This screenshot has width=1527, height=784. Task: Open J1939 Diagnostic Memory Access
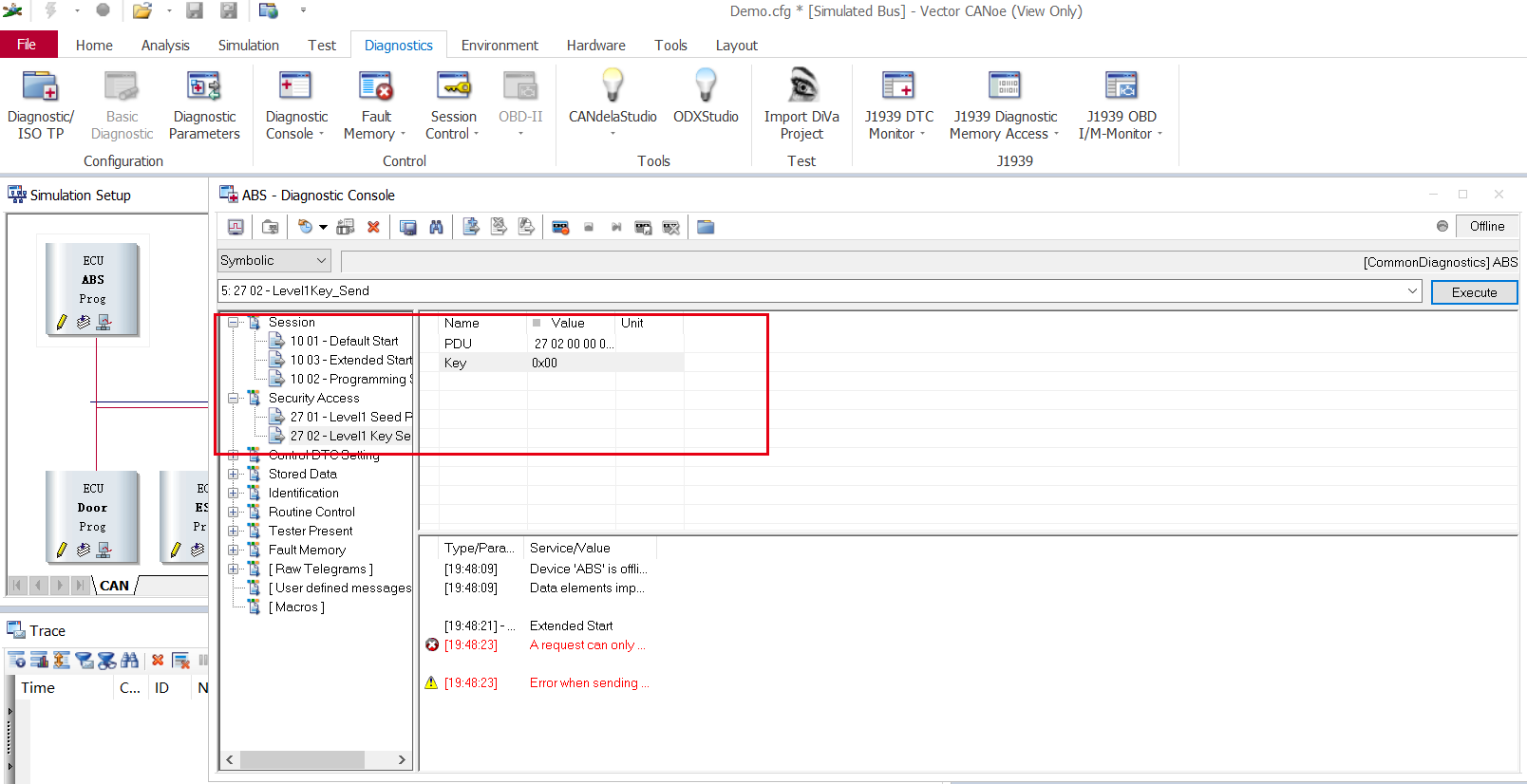pyautogui.click(x=1005, y=105)
